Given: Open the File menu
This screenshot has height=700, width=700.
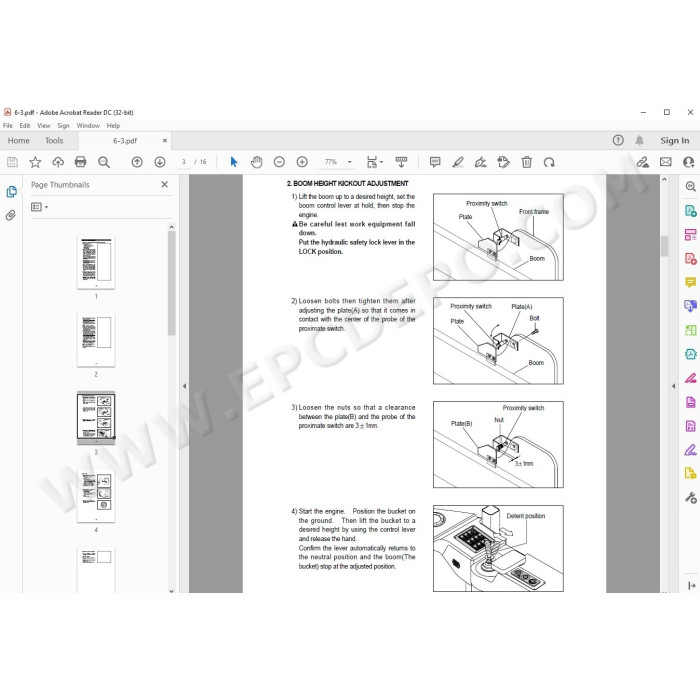Looking at the screenshot, I should pyautogui.click(x=8, y=126).
